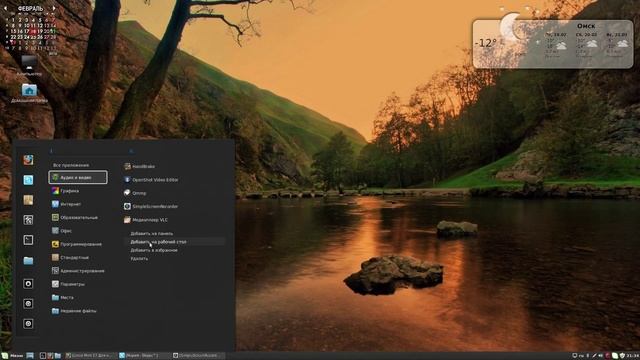Choose Добавить на панель in context menu
The height and width of the screenshot is (360, 640).
point(152,233)
